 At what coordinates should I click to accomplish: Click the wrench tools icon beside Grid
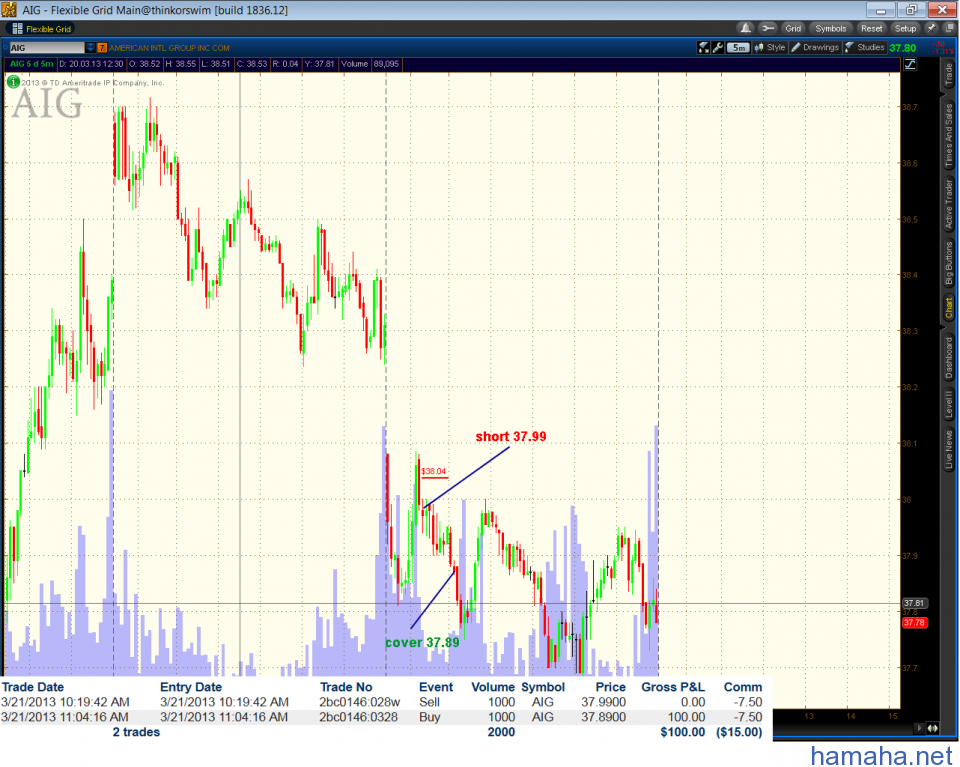point(767,28)
